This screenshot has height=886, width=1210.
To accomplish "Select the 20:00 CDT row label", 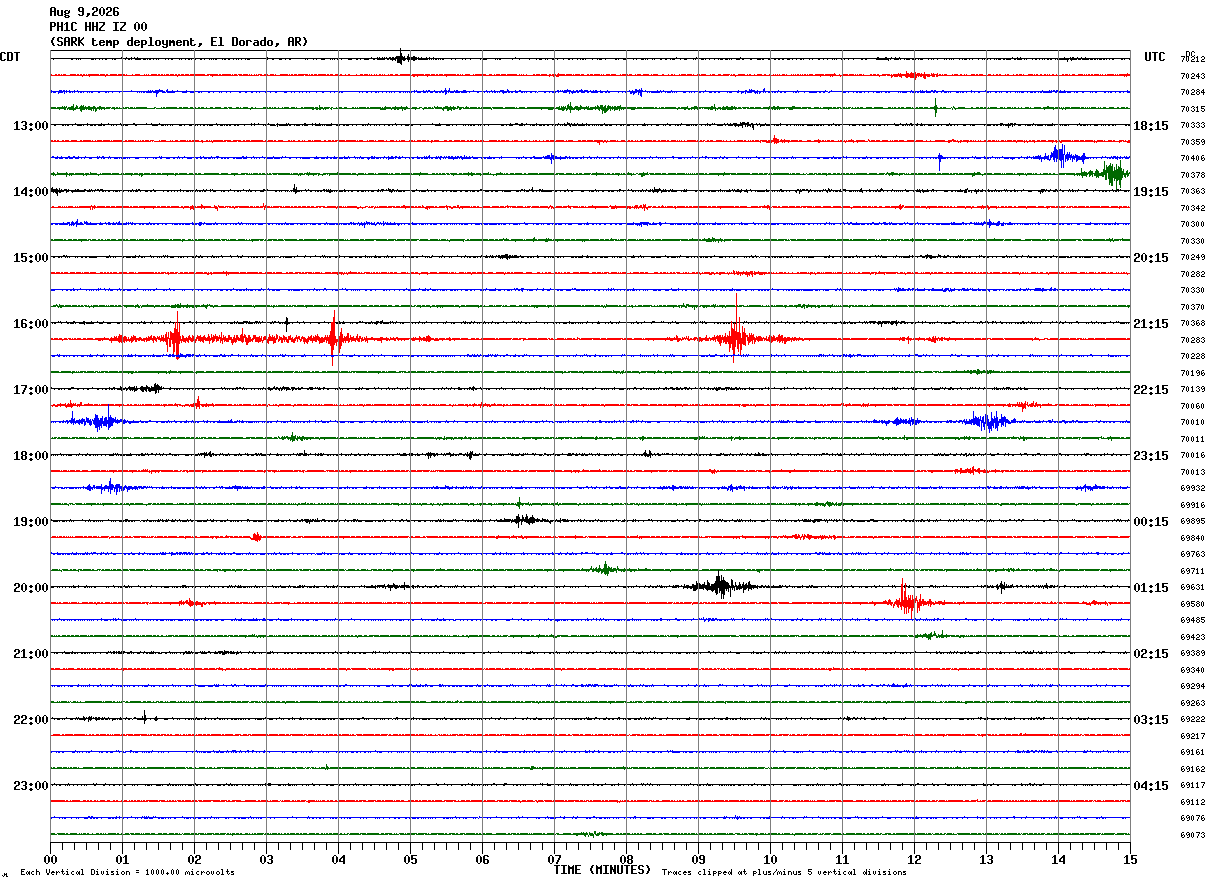I will coord(30,587).
